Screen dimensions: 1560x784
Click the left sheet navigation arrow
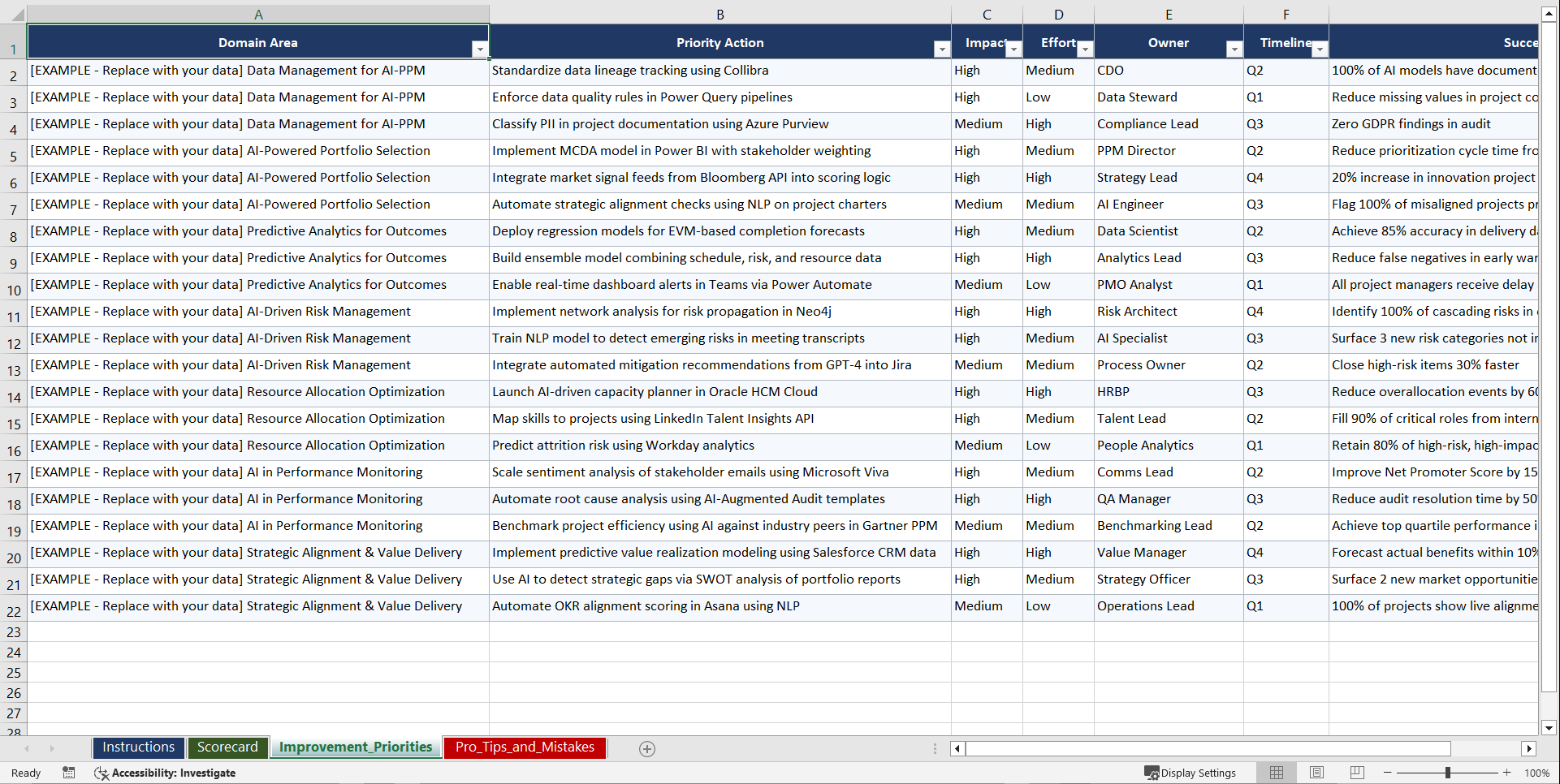28,748
